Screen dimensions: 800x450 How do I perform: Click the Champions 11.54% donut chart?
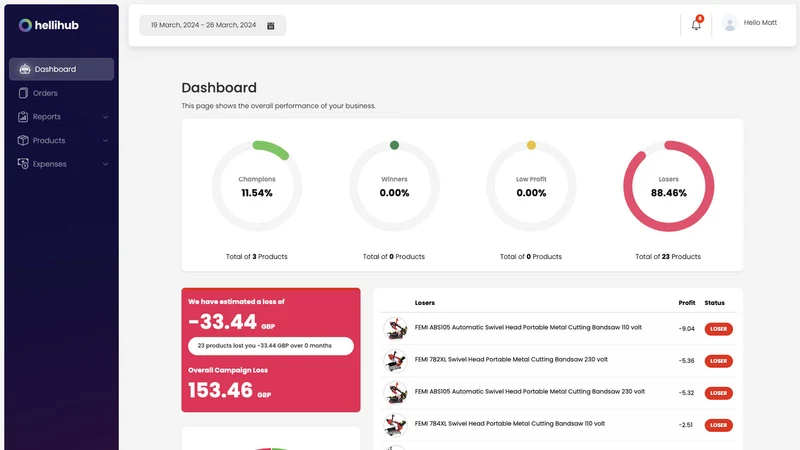tap(257, 186)
